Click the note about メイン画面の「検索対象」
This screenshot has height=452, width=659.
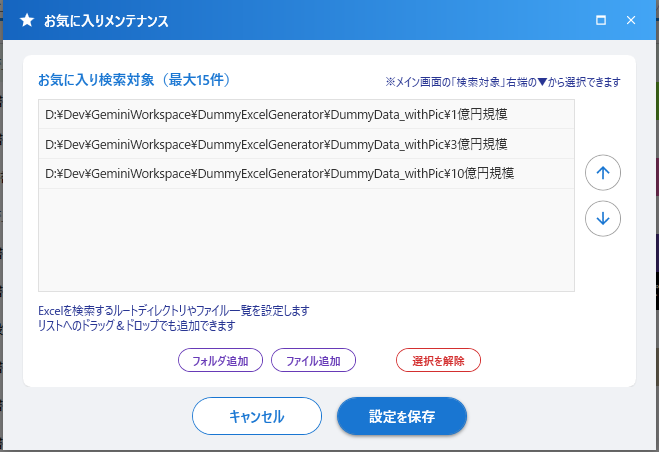pyautogui.click(x=503, y=82)
